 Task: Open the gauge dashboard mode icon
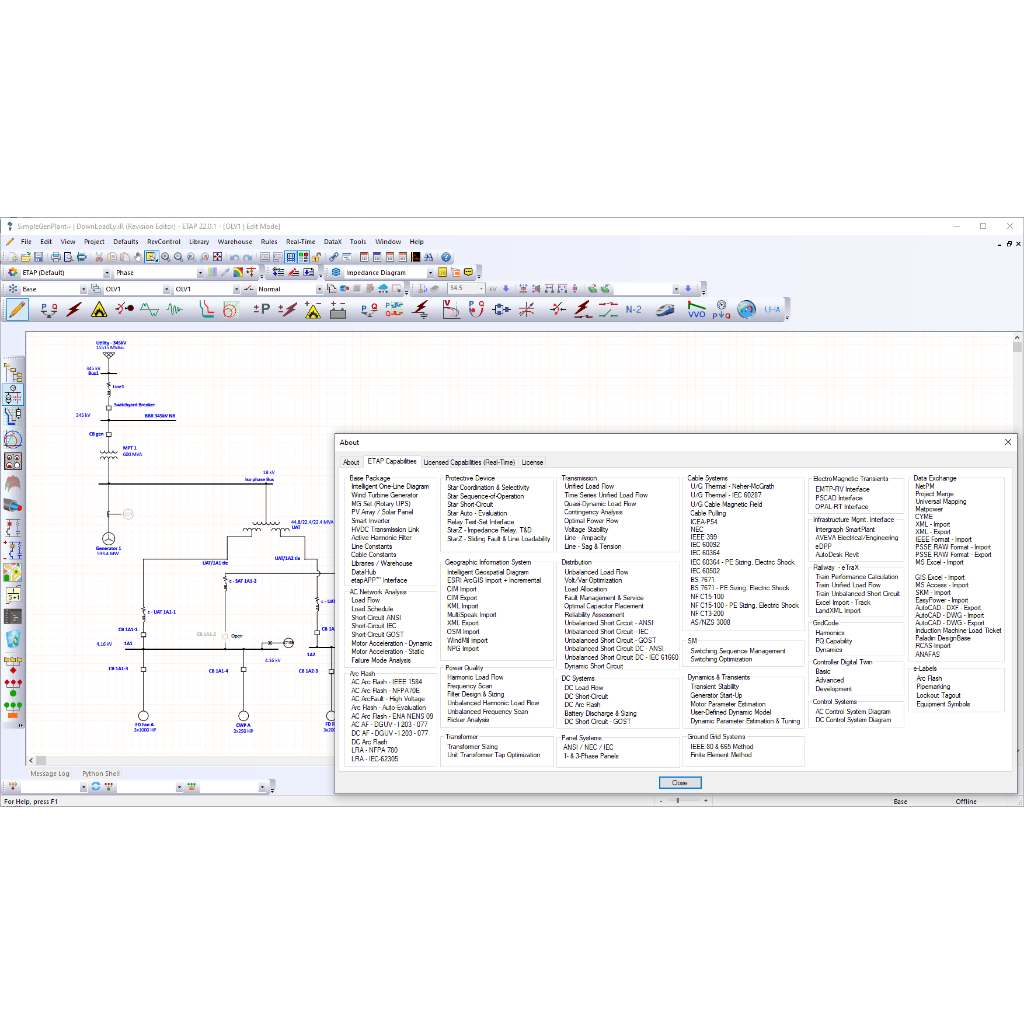tap(746, 310)
